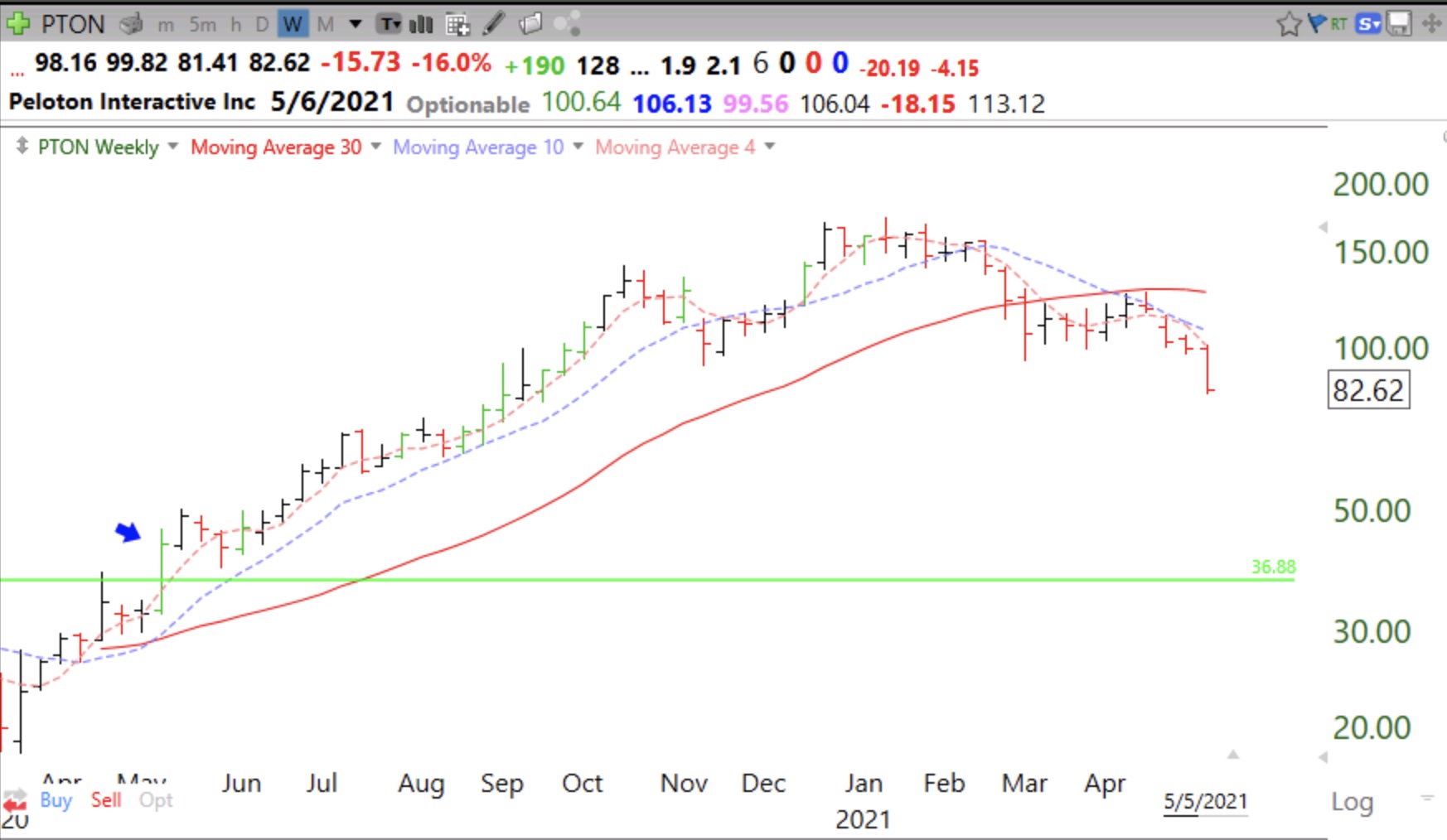Click the red -18.15 value

[917, 104]
